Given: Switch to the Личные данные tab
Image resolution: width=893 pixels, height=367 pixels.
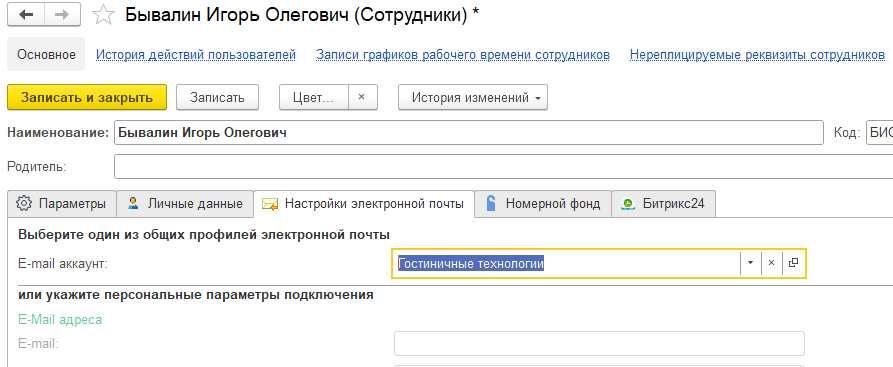Looking at the screenshot, I should [x=185, y=204].
